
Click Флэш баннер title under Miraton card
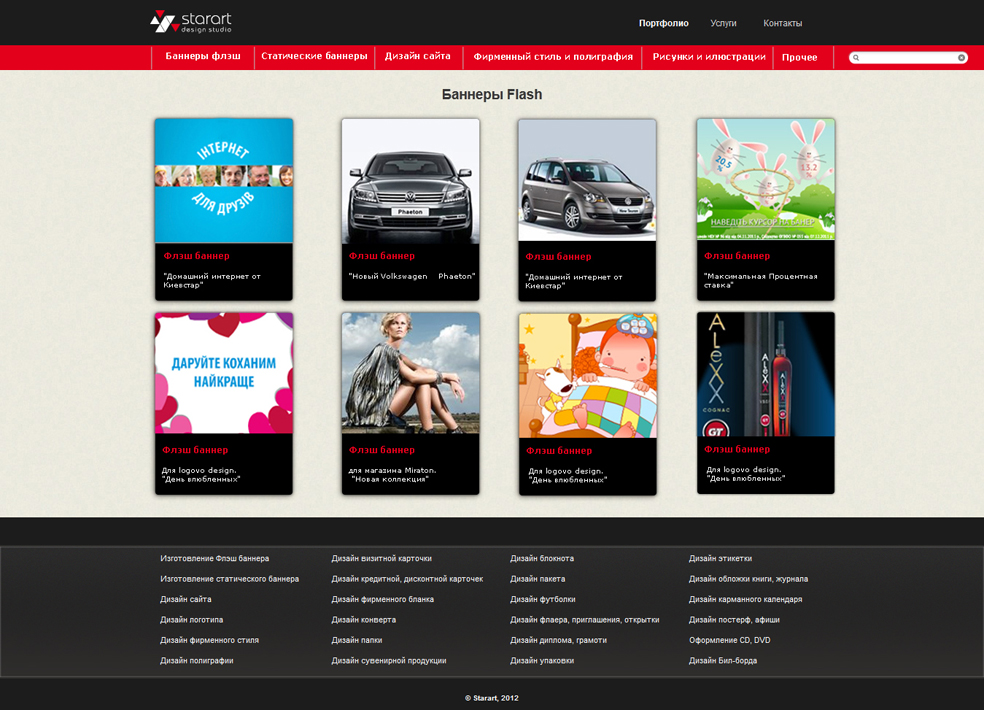click(382, 449)
